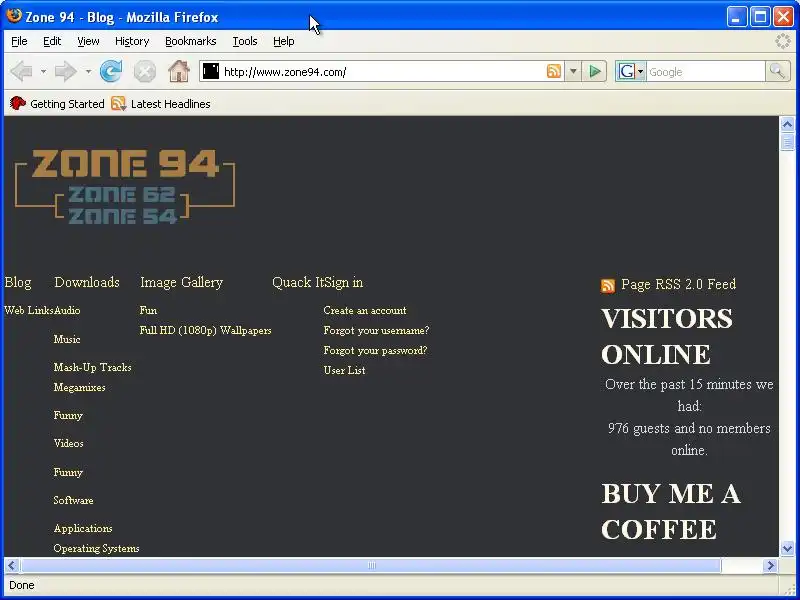Open the File menu
This screenshot has width=800, height=600.
tap(19, 41)
